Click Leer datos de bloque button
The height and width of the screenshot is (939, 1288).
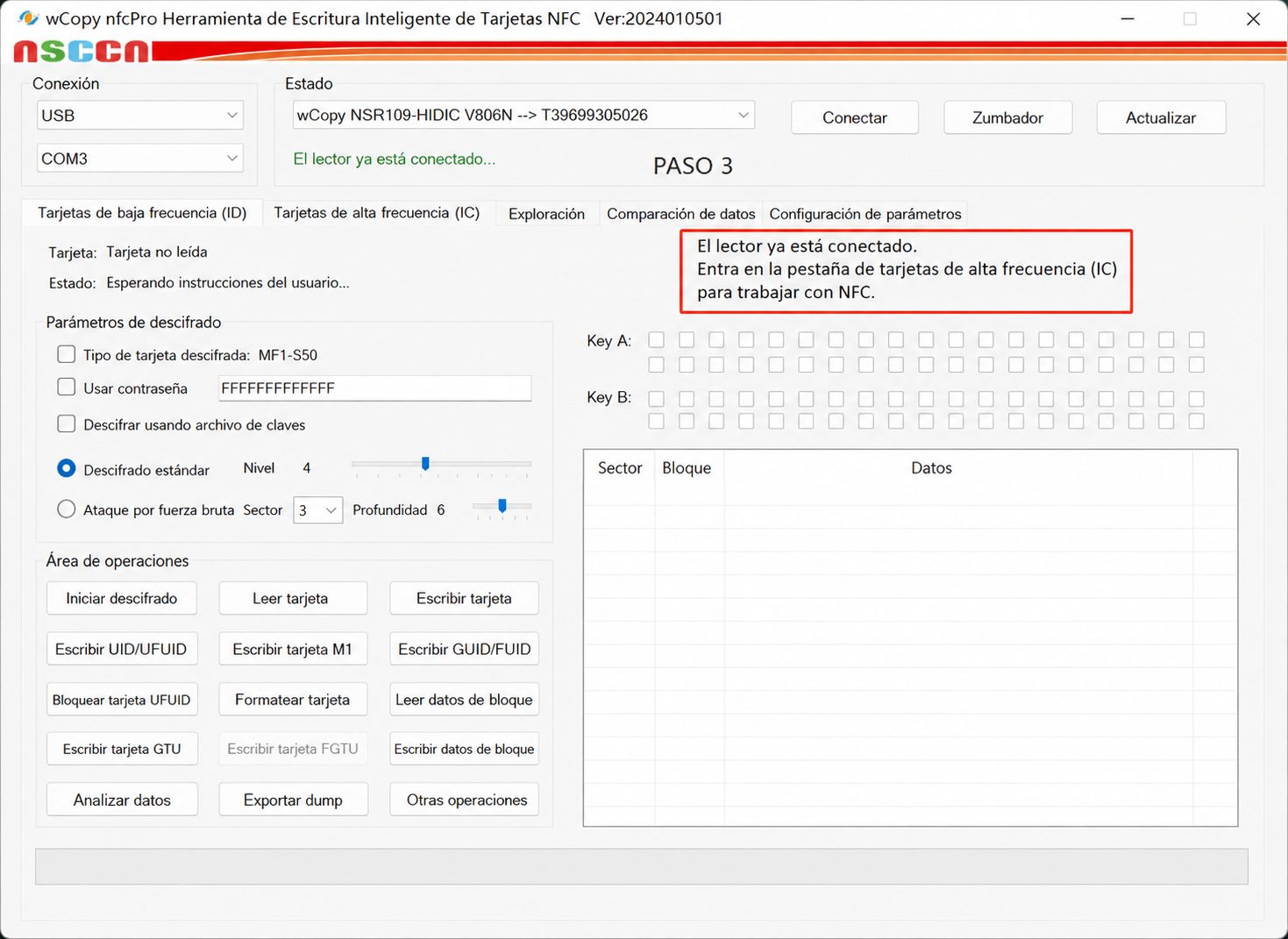click(x=464, y=700)
